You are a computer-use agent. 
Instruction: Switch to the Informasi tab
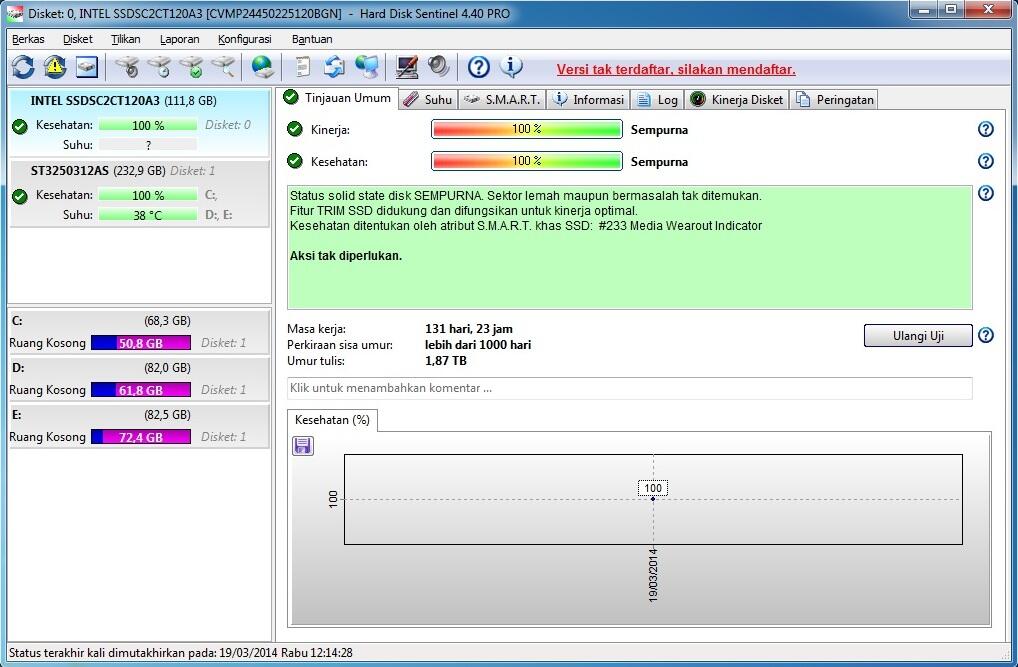(588, 99)
